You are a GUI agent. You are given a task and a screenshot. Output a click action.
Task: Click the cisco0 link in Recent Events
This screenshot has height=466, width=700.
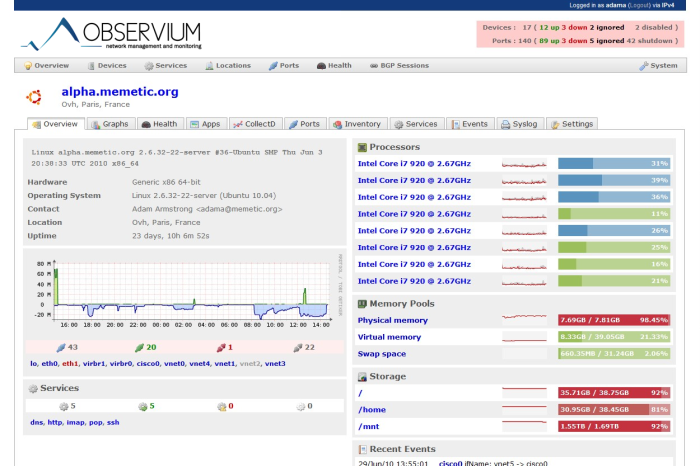450,463
